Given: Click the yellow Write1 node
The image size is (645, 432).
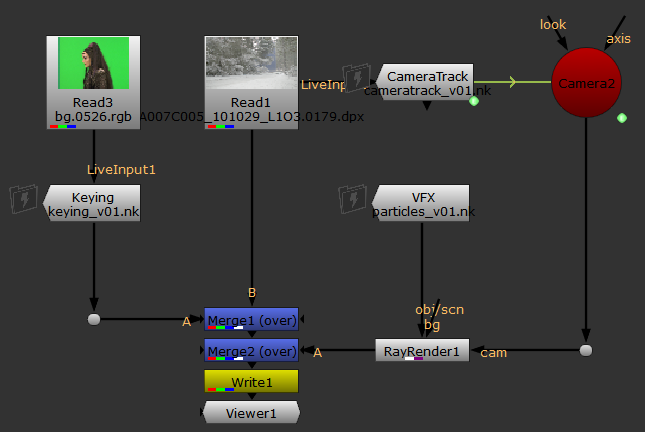Looking at the screenshot, I should pyautogui.click(x=251, y=382).
